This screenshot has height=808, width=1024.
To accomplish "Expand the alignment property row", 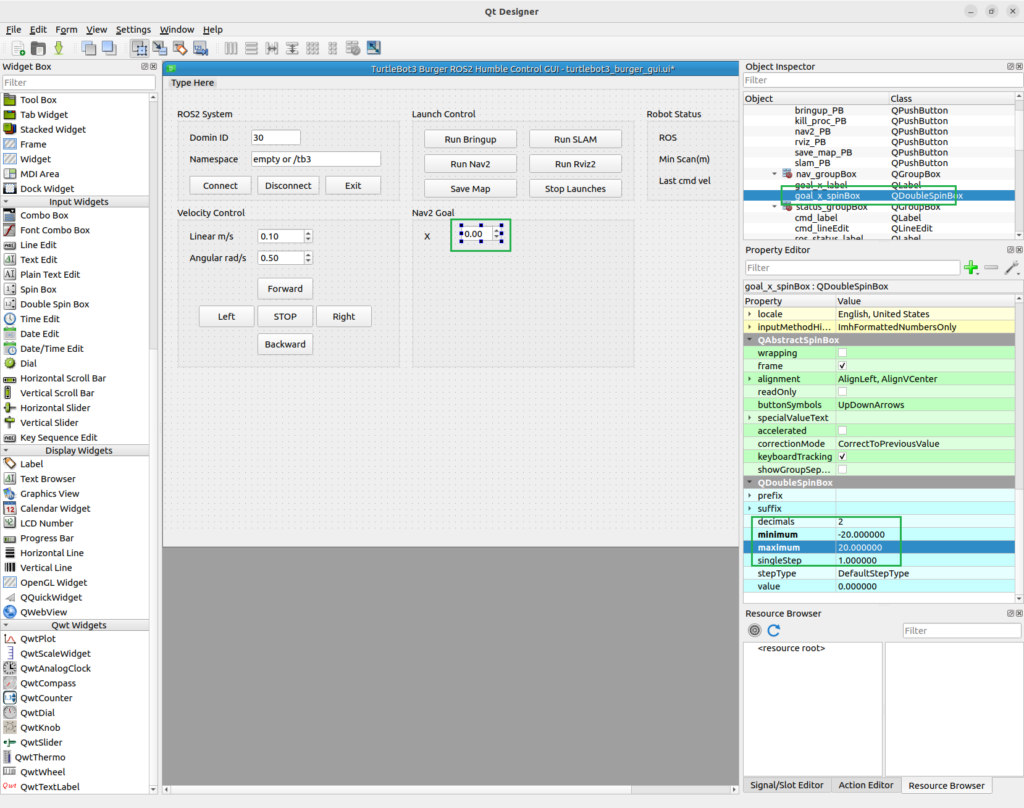I will 750,379.
